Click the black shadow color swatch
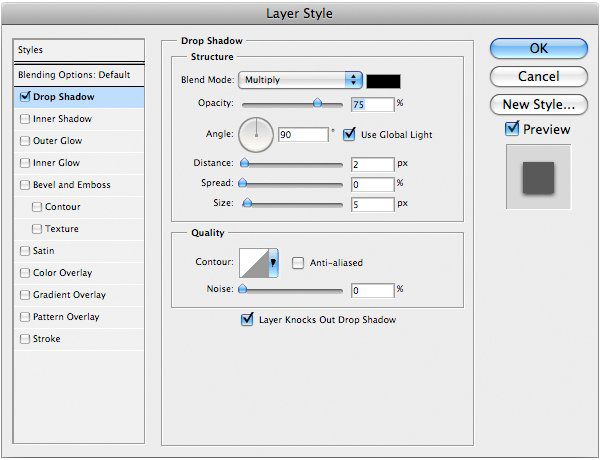This screenshot has width=600, height=460. (x=383, y=80)
